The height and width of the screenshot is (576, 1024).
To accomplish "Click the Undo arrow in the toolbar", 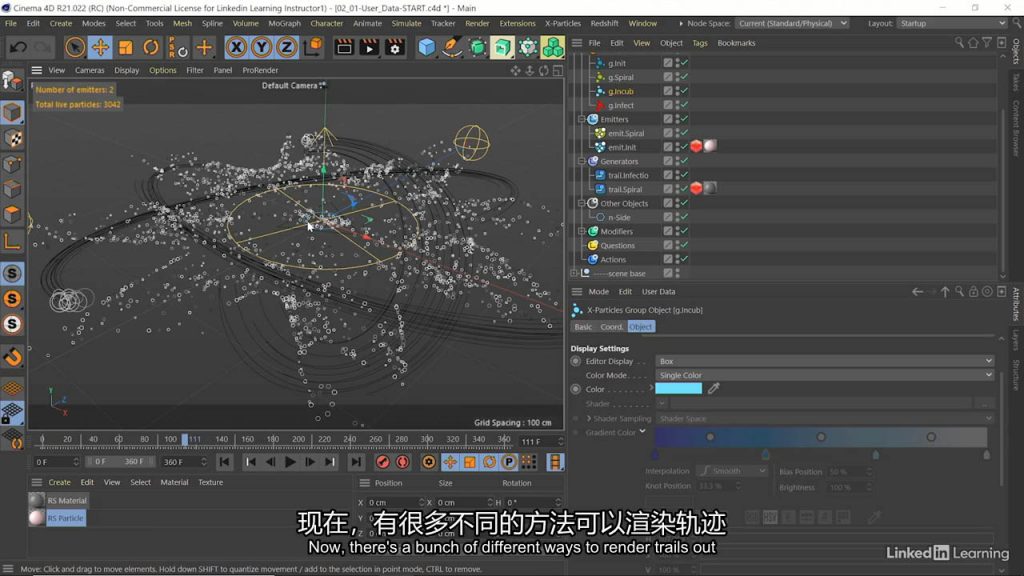I will [18, 47].
